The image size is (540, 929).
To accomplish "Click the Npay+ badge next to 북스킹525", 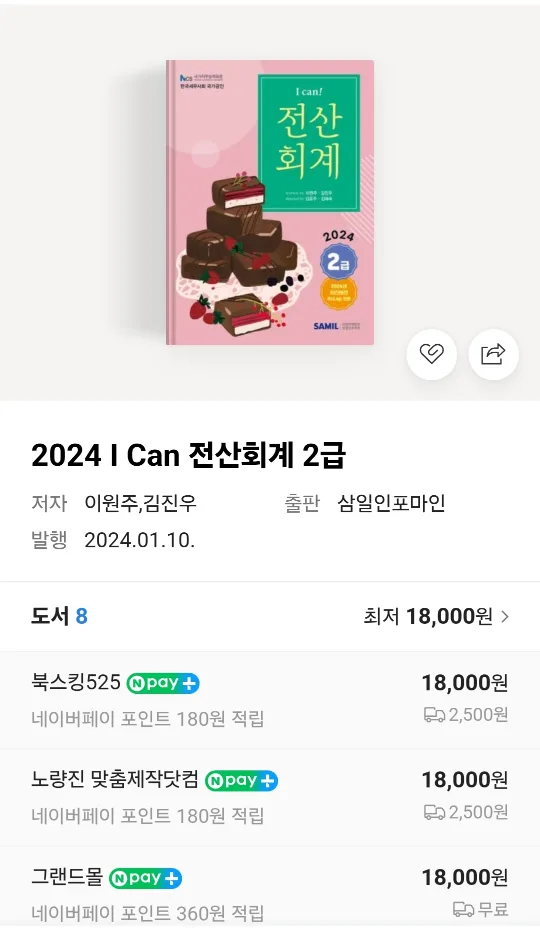I will point(163,683).
